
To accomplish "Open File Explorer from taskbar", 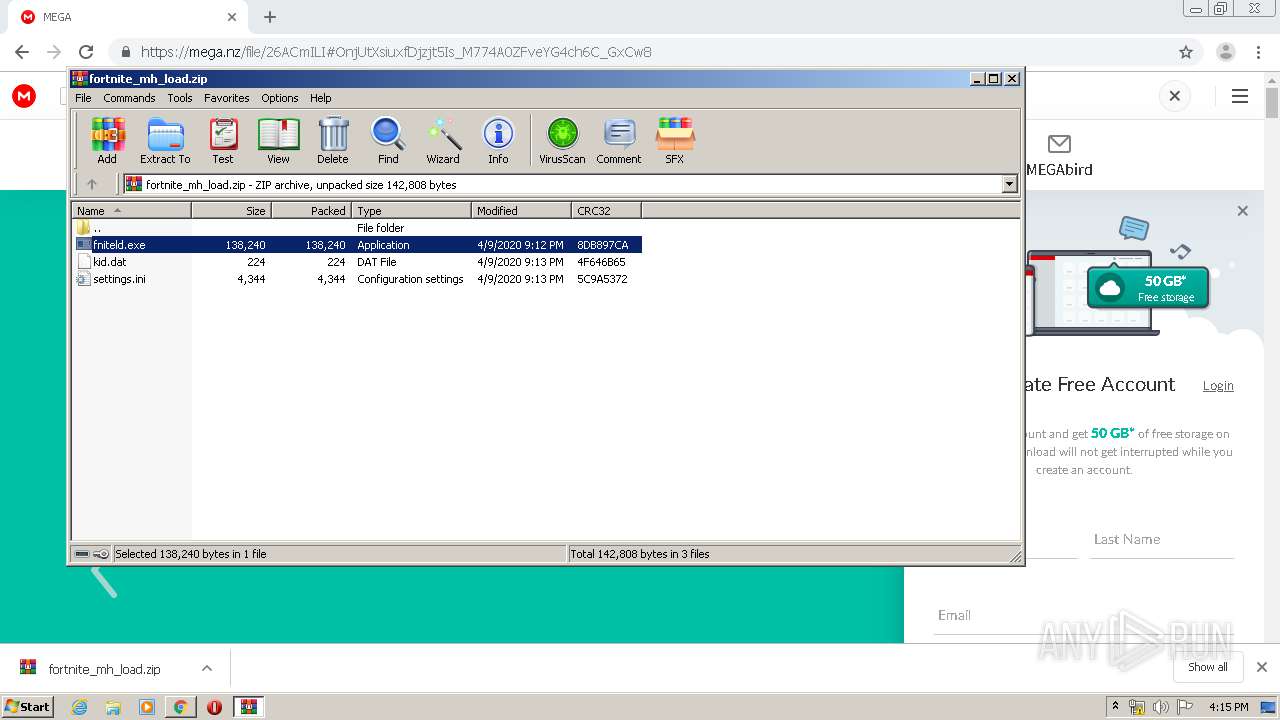I will tap(113, 706).
